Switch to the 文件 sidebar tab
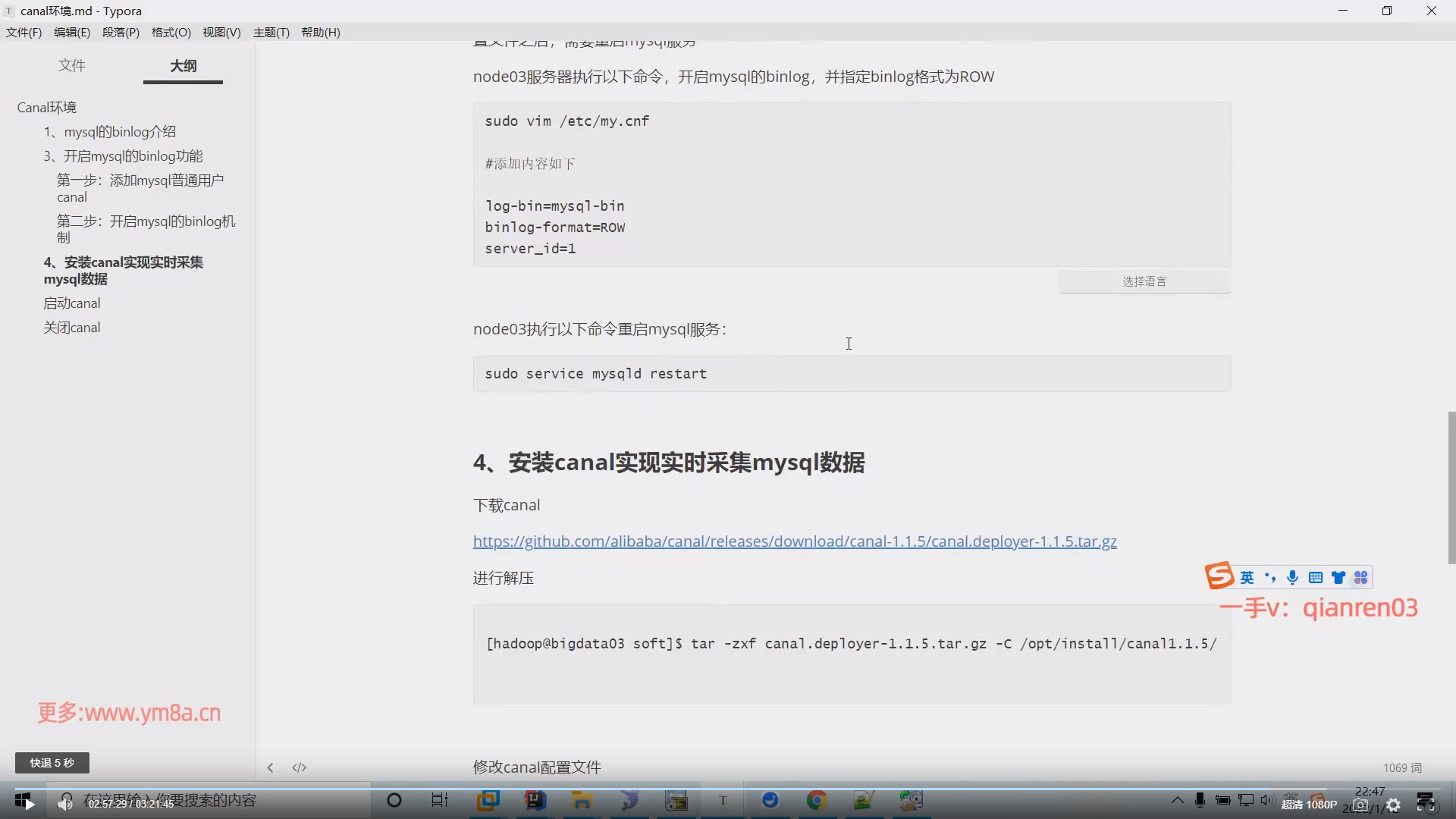The width and height of the screenshot is (1456, 819). click(72, 66)
